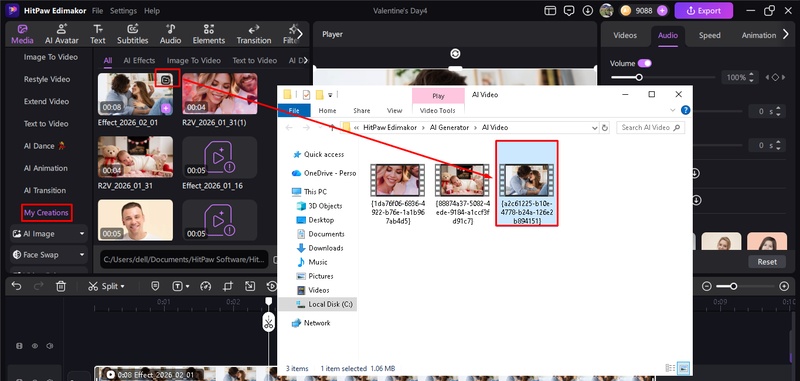Select Restyle Video in sidebar
Viewport: 800px width, 381px height.
[x=47, y=79]
